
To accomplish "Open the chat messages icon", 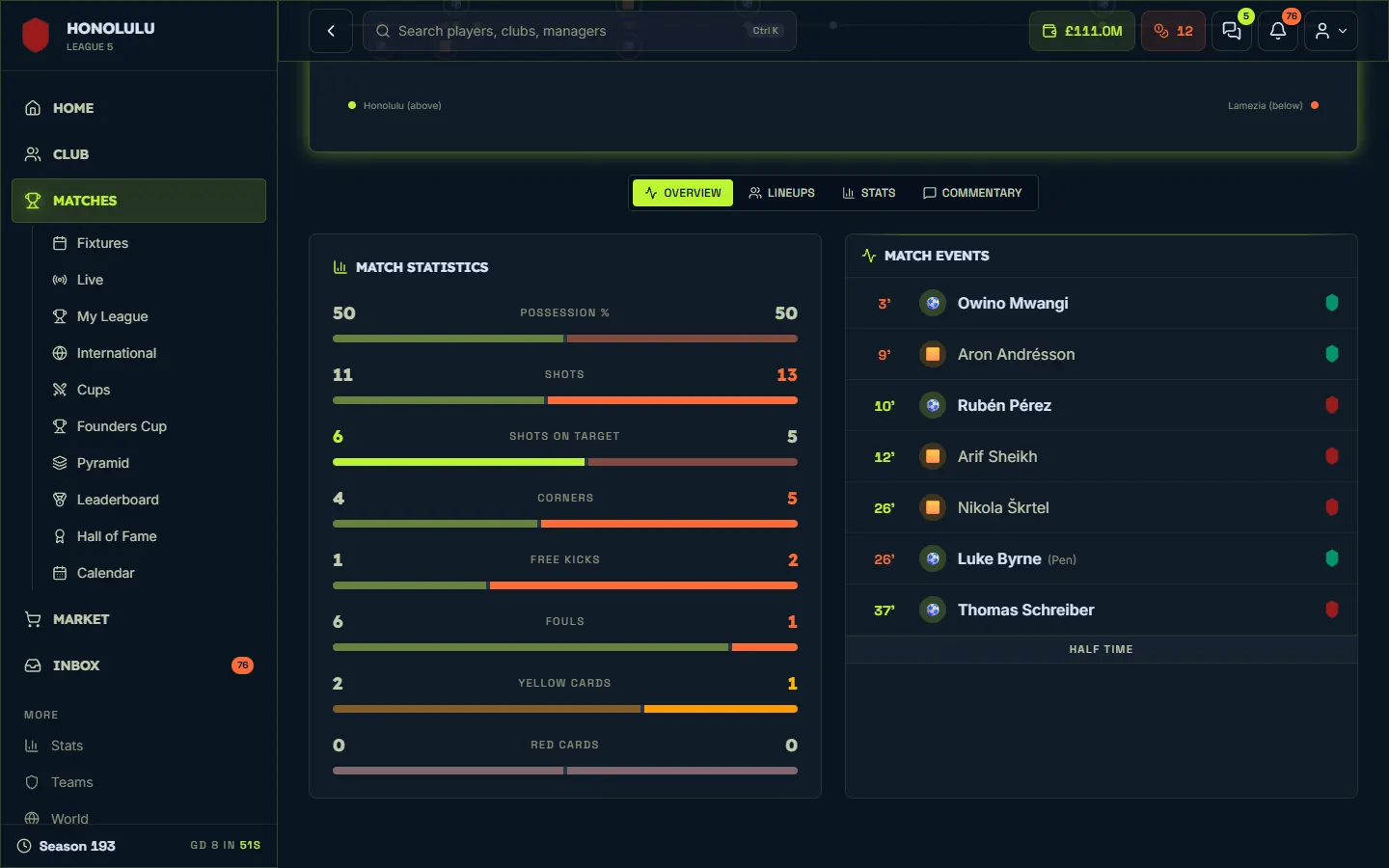I will point(1232,31).
